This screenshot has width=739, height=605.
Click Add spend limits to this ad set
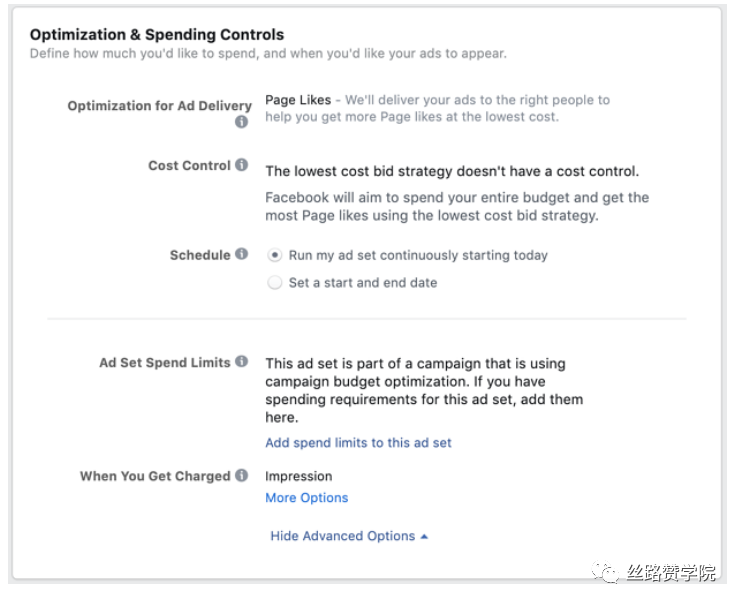coord(358,443)
